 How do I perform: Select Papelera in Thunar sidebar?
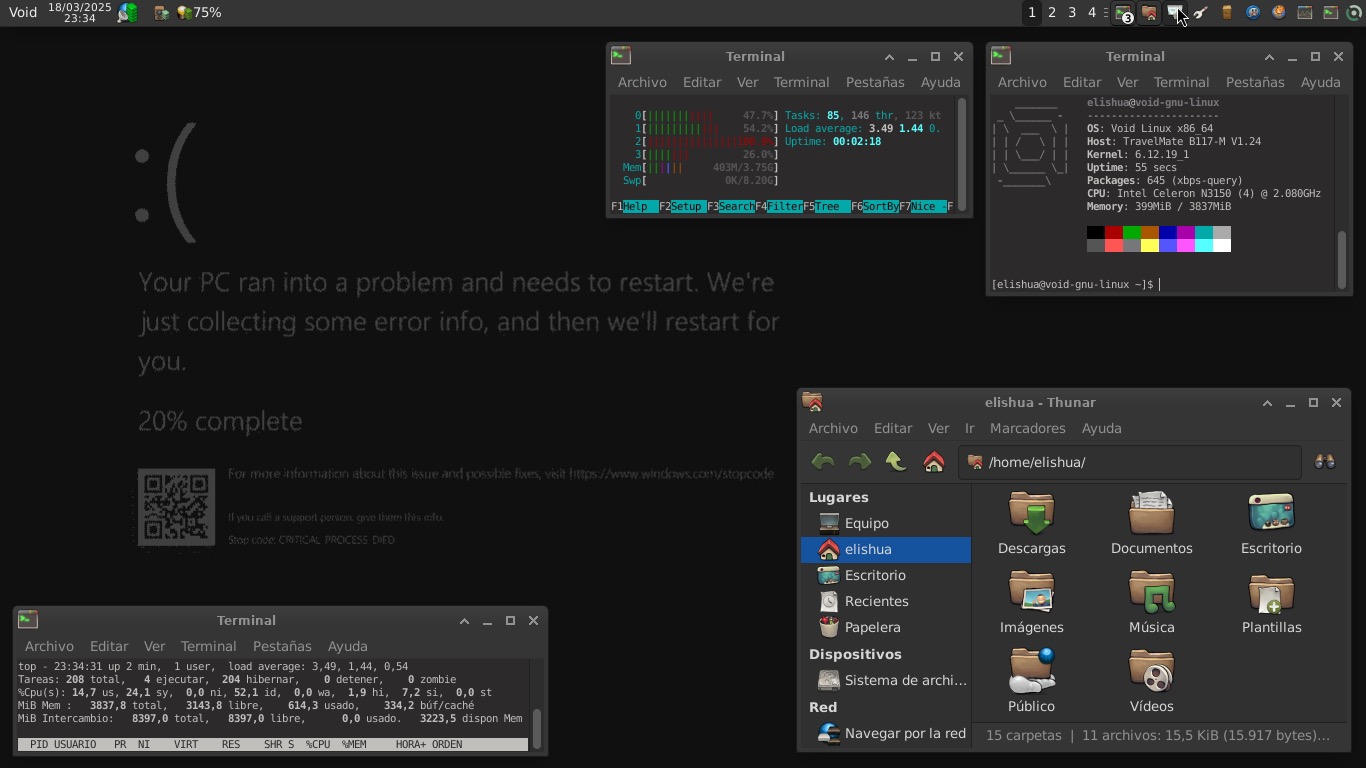(x=872, y=627)
